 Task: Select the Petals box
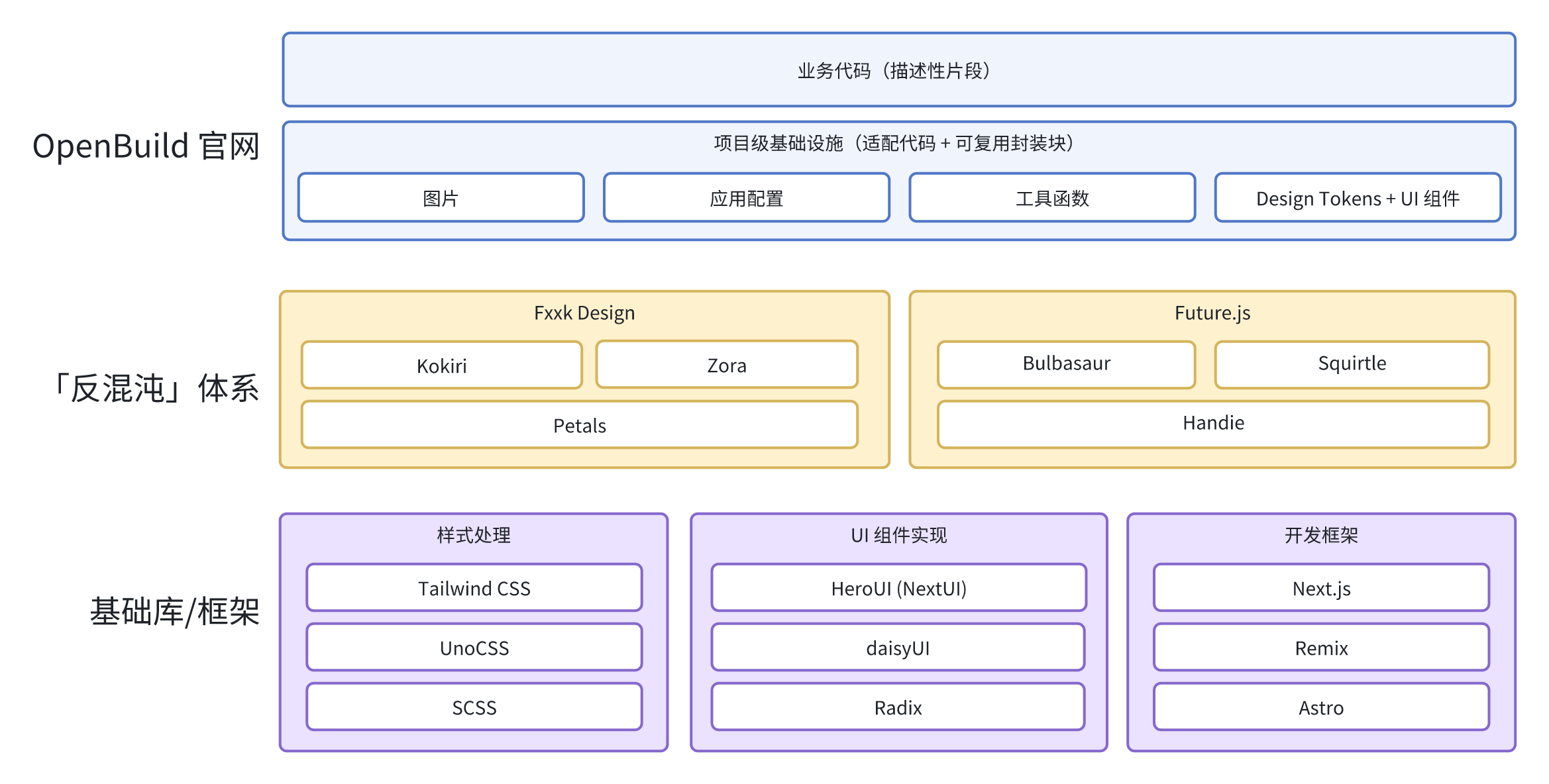pyautogui.click(x=580, y=424)
